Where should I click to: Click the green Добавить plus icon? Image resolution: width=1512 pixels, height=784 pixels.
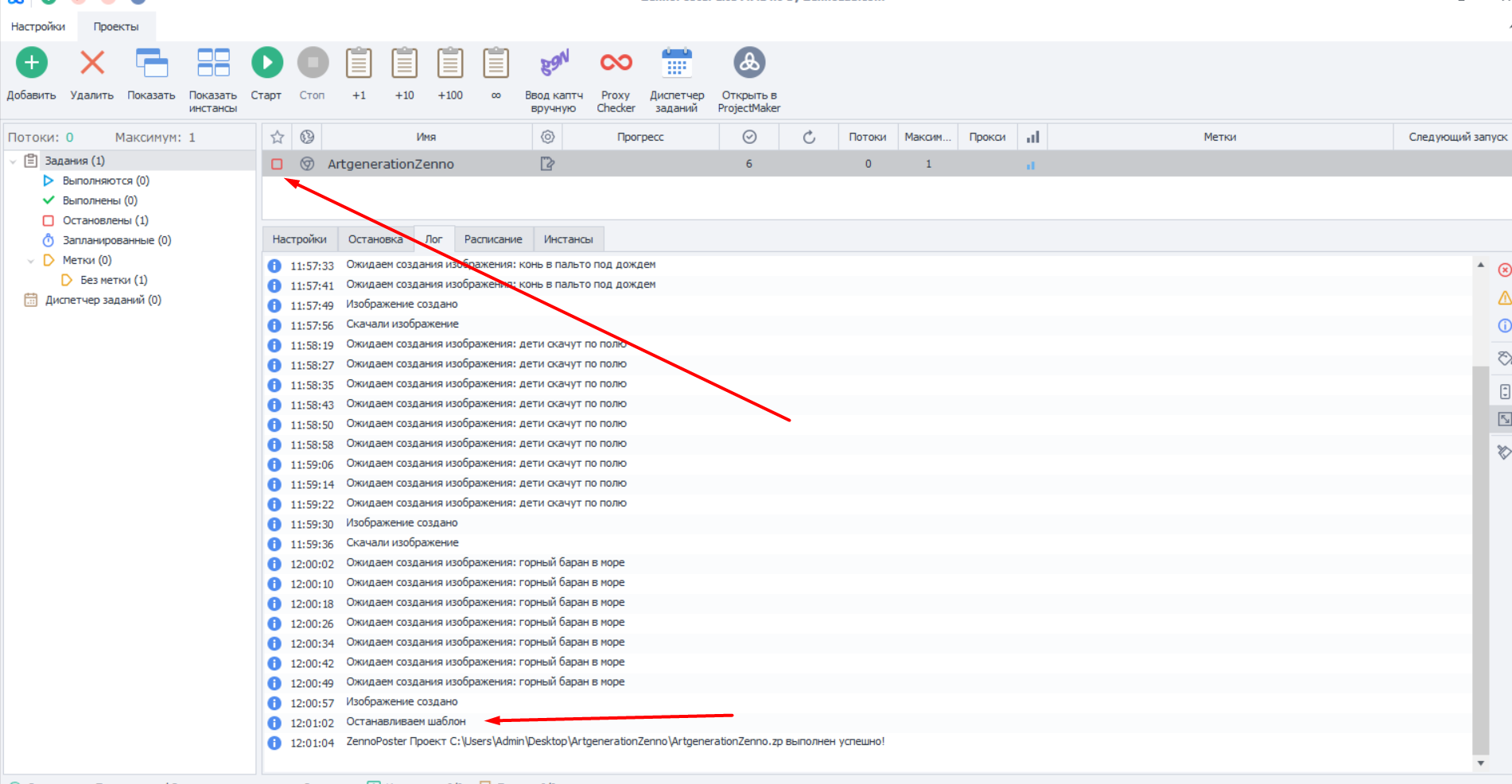[x=32, y=63]
